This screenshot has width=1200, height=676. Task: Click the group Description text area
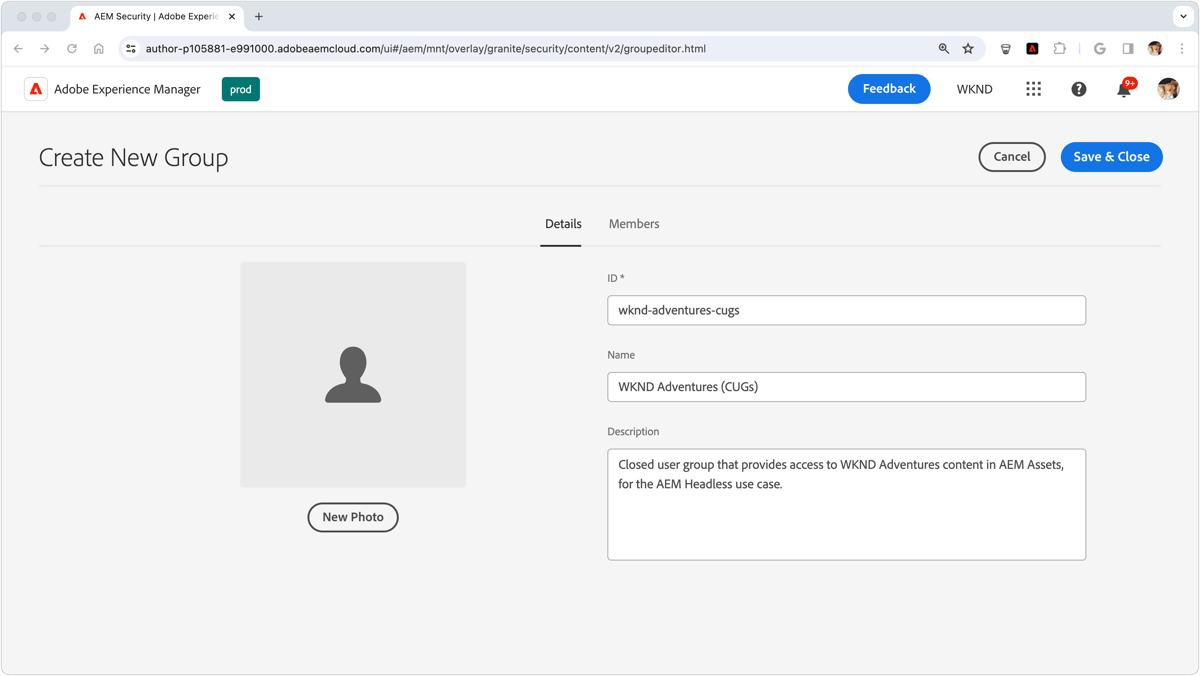846,505
